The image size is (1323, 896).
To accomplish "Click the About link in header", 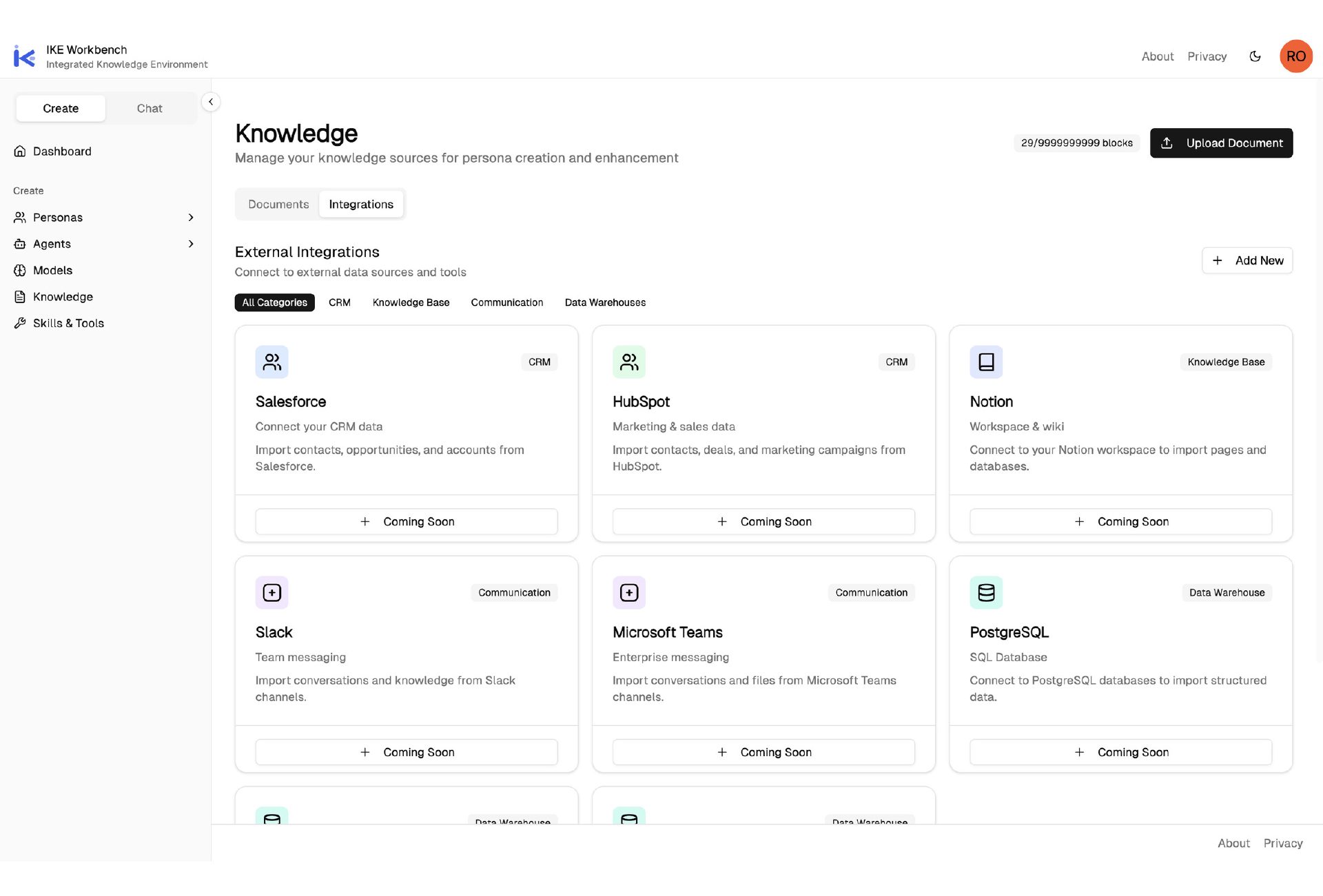I will click(1158, 56).
